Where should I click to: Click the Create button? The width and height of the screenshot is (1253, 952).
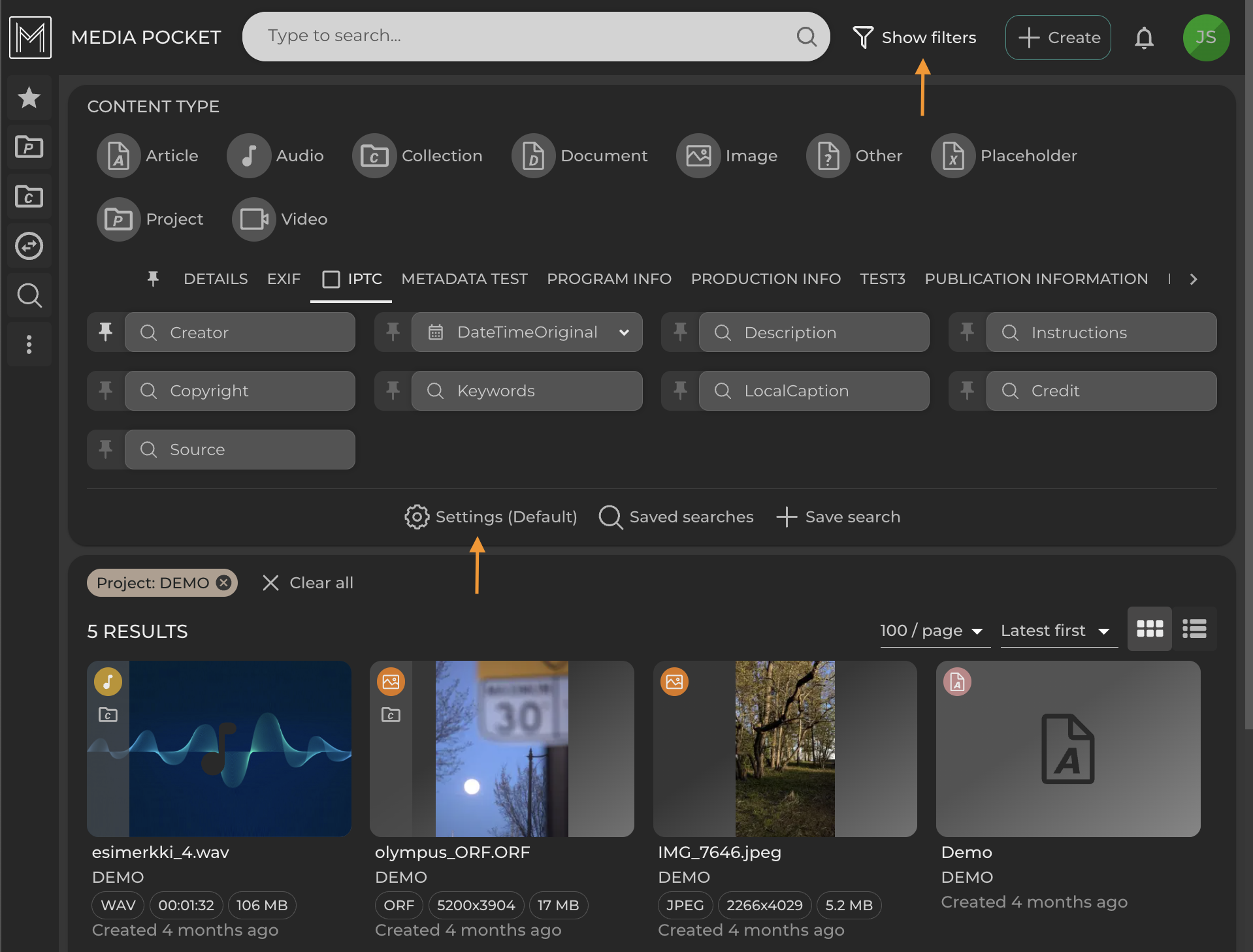pyautogui.click(x=1058, y=38)
